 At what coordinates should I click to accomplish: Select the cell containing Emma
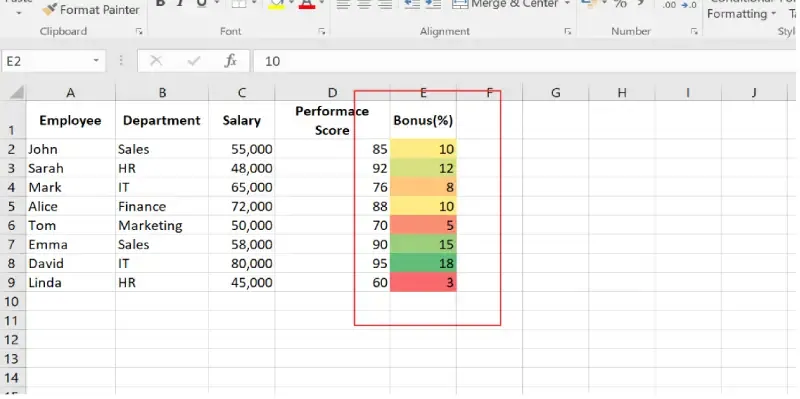click(70, 245)
